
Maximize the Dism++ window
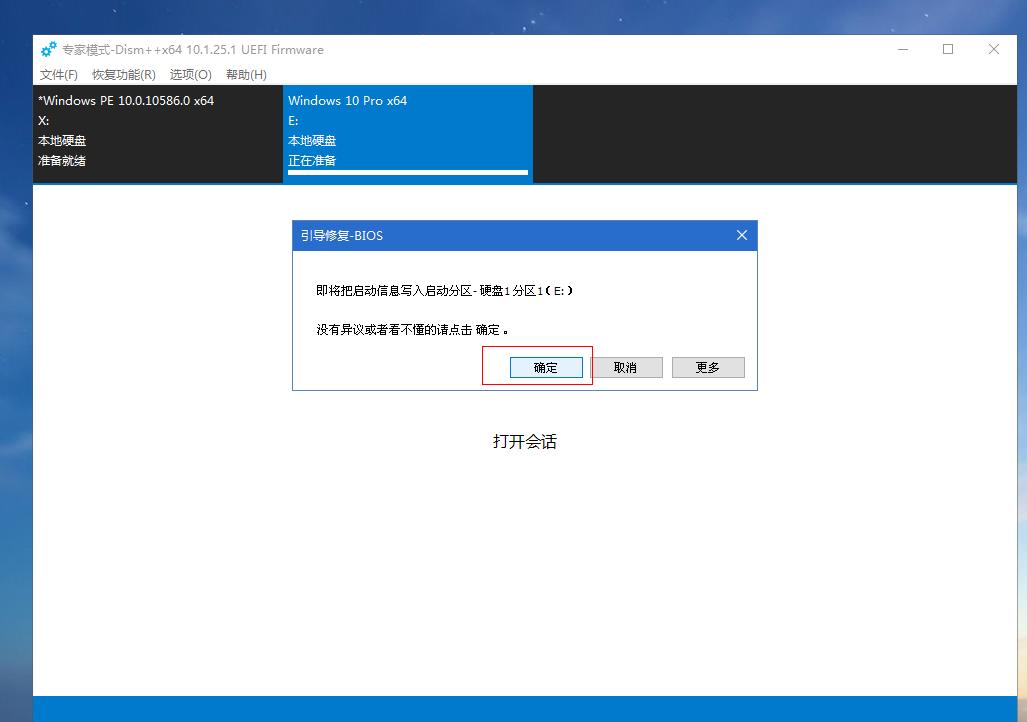948,49
